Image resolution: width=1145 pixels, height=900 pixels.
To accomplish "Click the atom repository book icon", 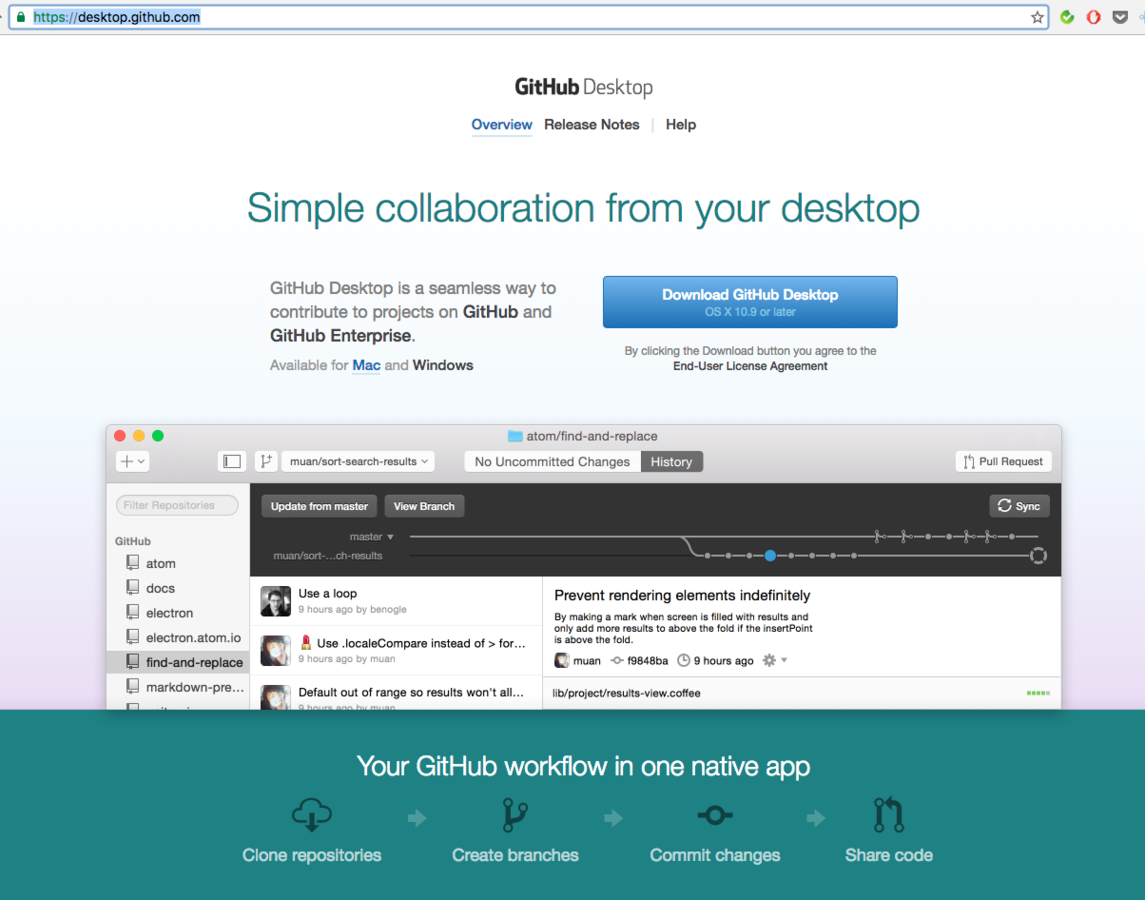I will click(x=132, y=562).
